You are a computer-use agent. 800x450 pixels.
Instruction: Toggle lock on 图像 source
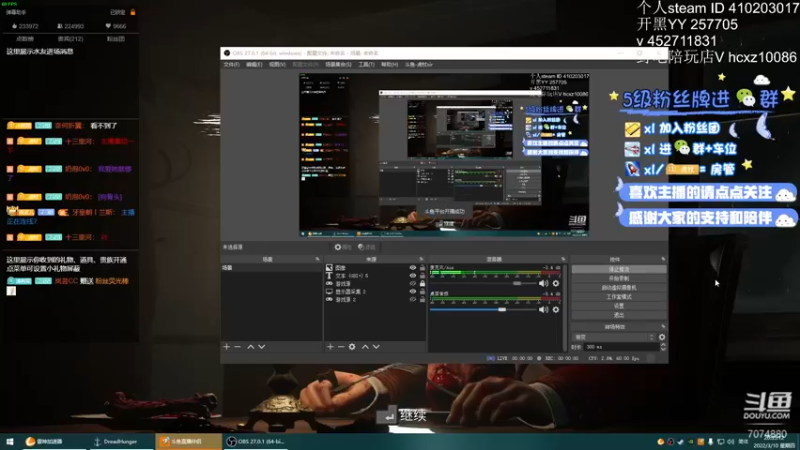point(422,268)
